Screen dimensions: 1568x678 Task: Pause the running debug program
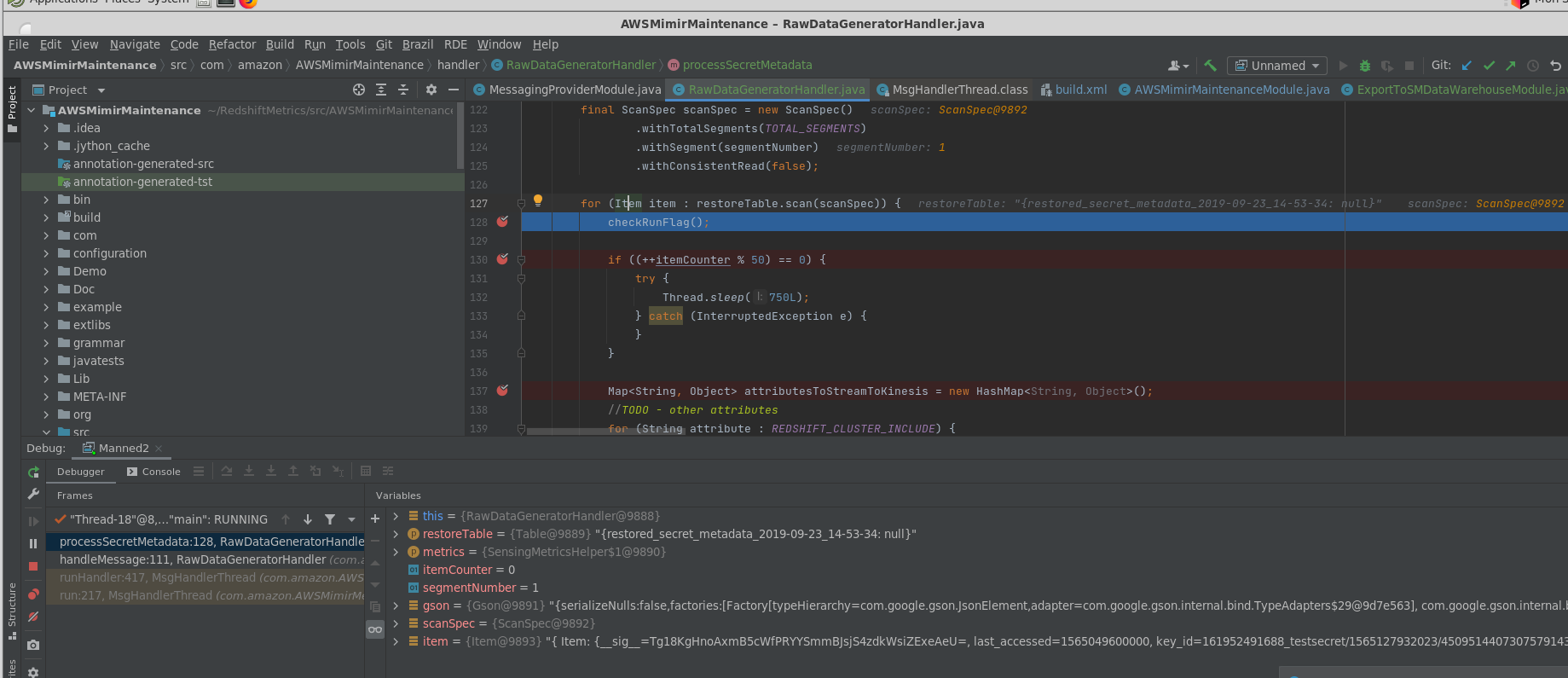point(33,543)
